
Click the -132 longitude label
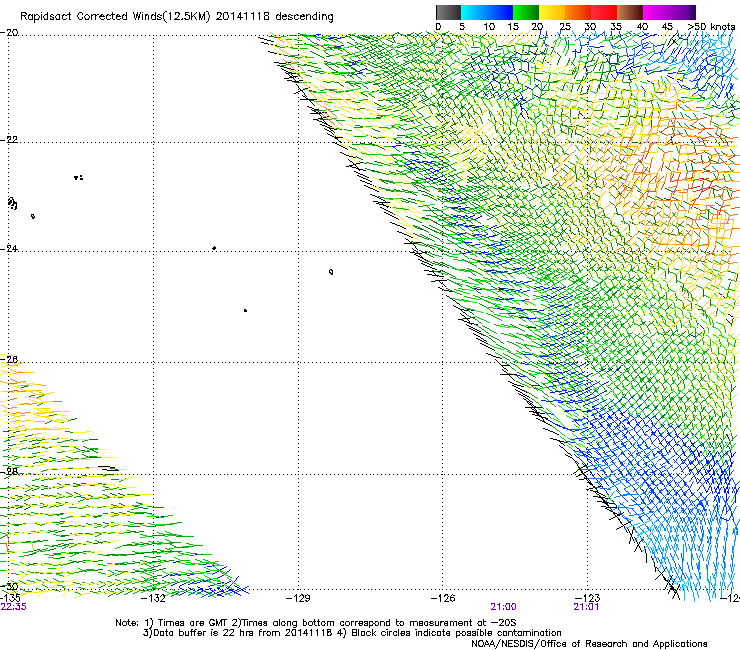click(153, 598)
